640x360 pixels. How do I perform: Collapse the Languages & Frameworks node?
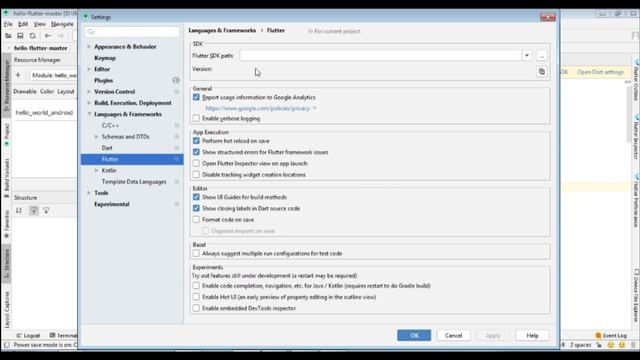click(89, 114)
